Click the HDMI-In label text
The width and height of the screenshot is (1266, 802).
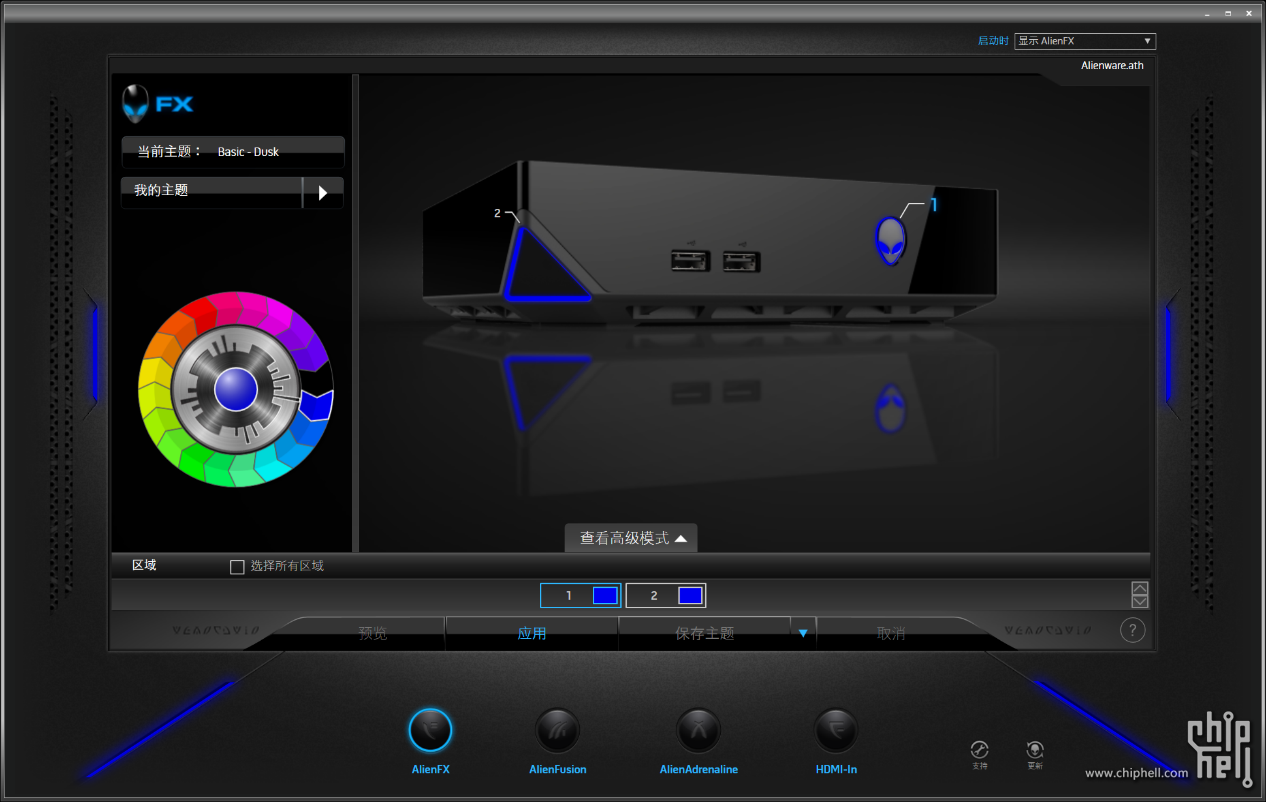click(836, 770)
